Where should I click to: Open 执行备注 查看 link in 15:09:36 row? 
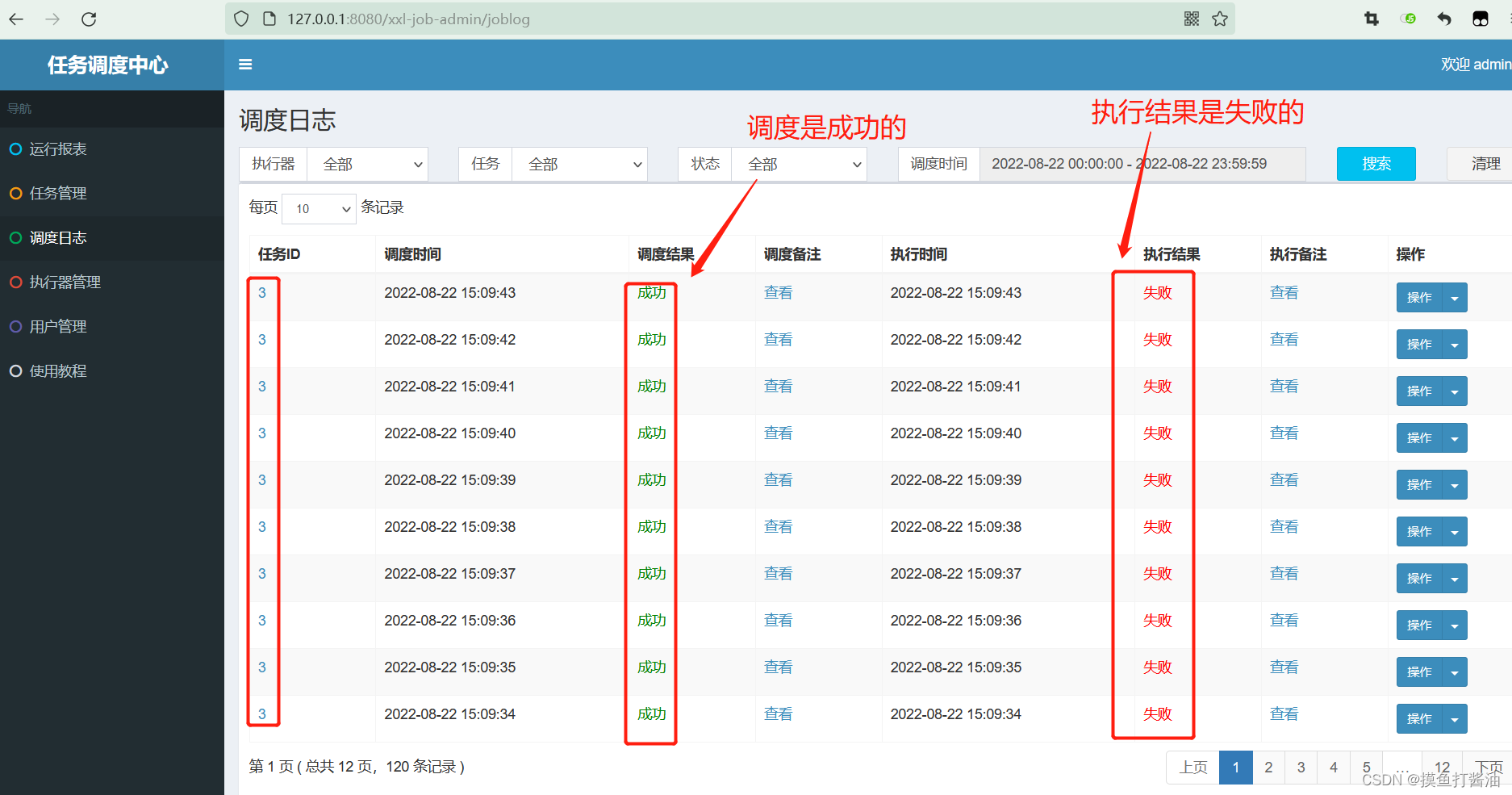(1284, 621)
